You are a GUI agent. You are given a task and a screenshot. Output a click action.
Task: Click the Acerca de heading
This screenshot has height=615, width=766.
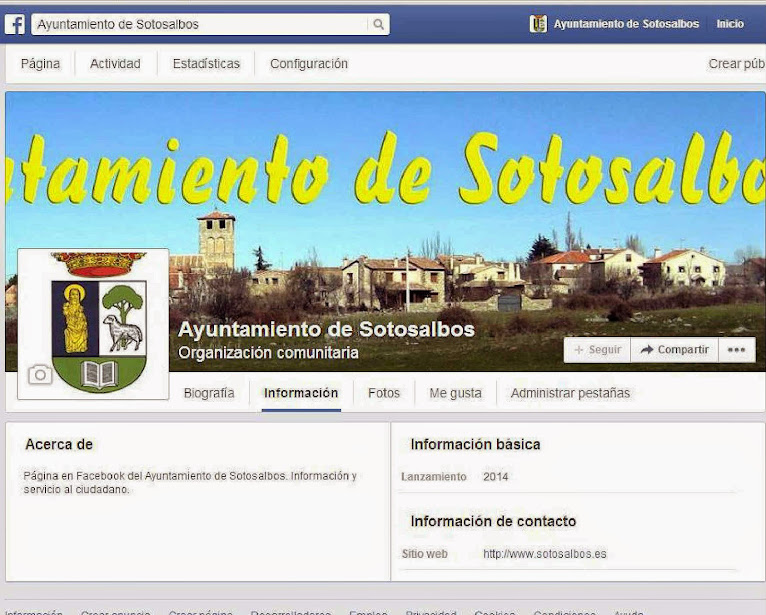(x=59, y=445)
